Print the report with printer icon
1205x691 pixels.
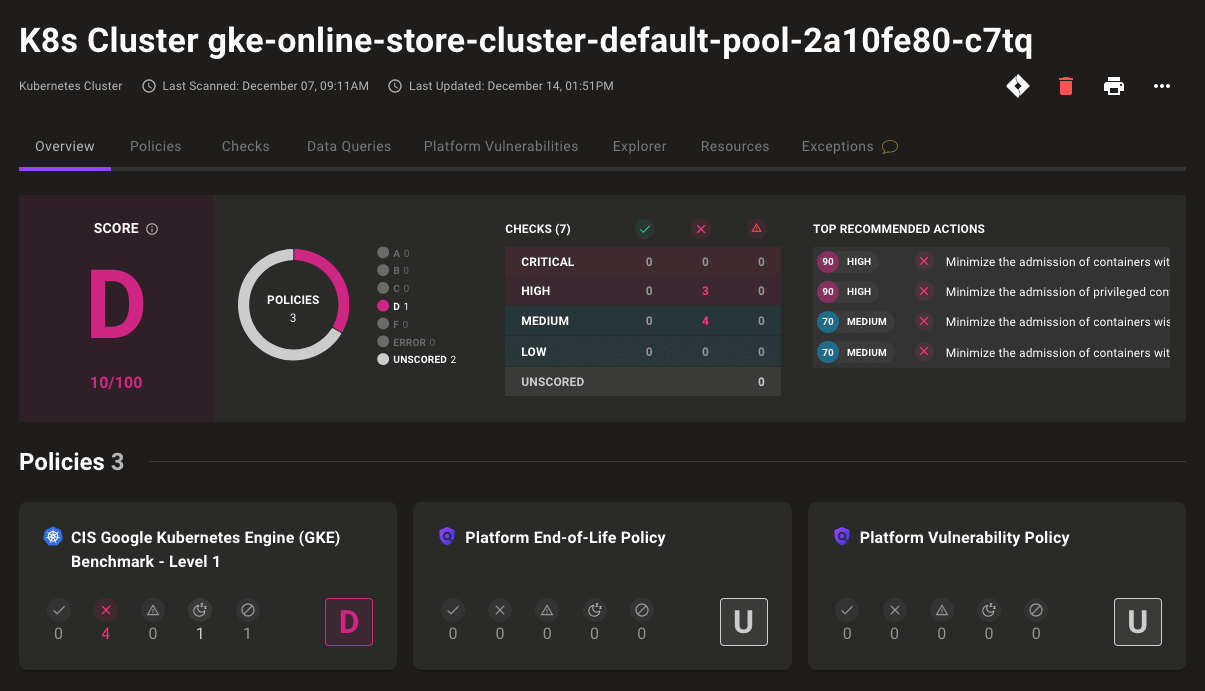1113,86
